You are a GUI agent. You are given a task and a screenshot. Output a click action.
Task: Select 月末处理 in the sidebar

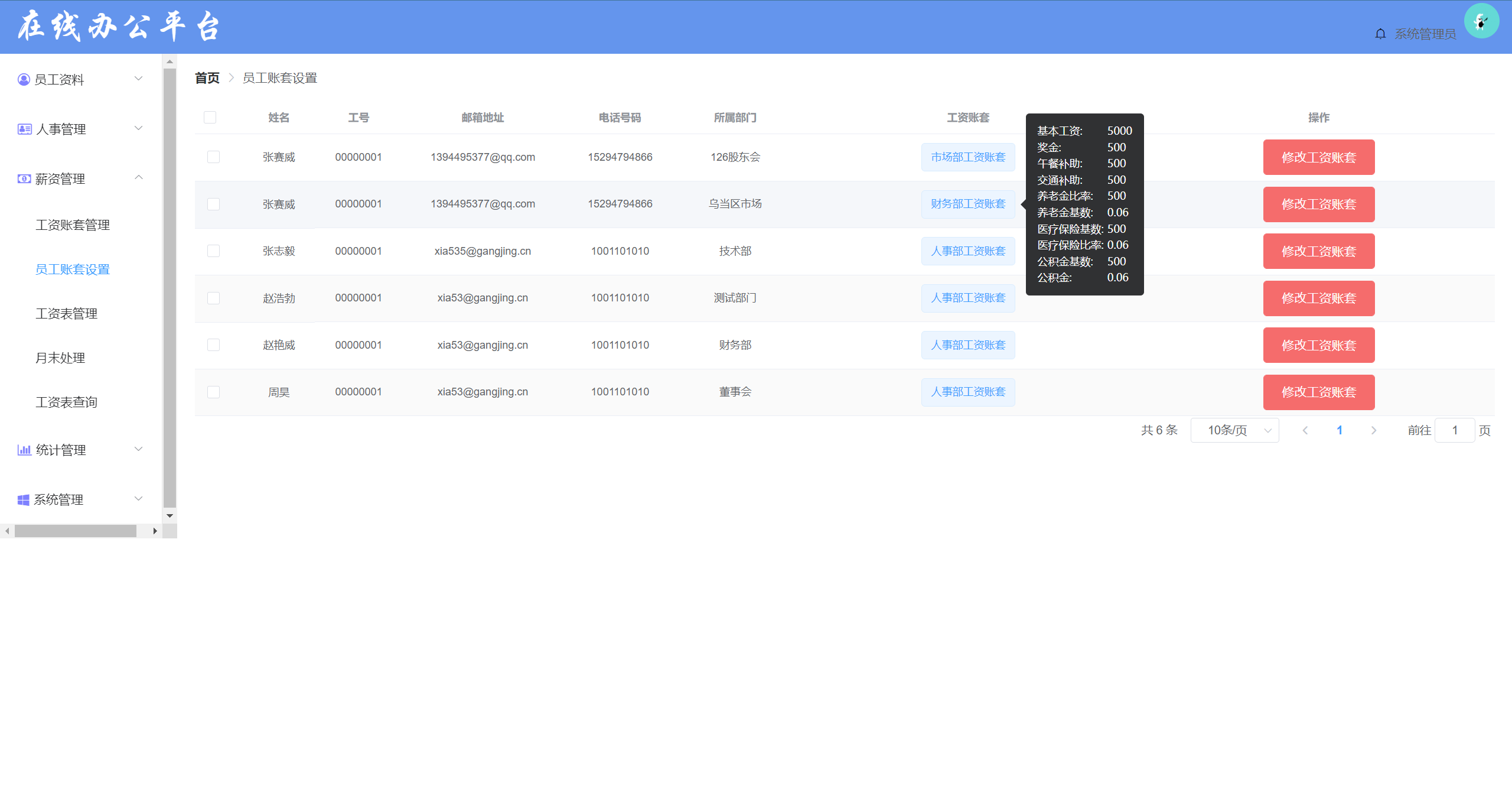click(60, 358)
